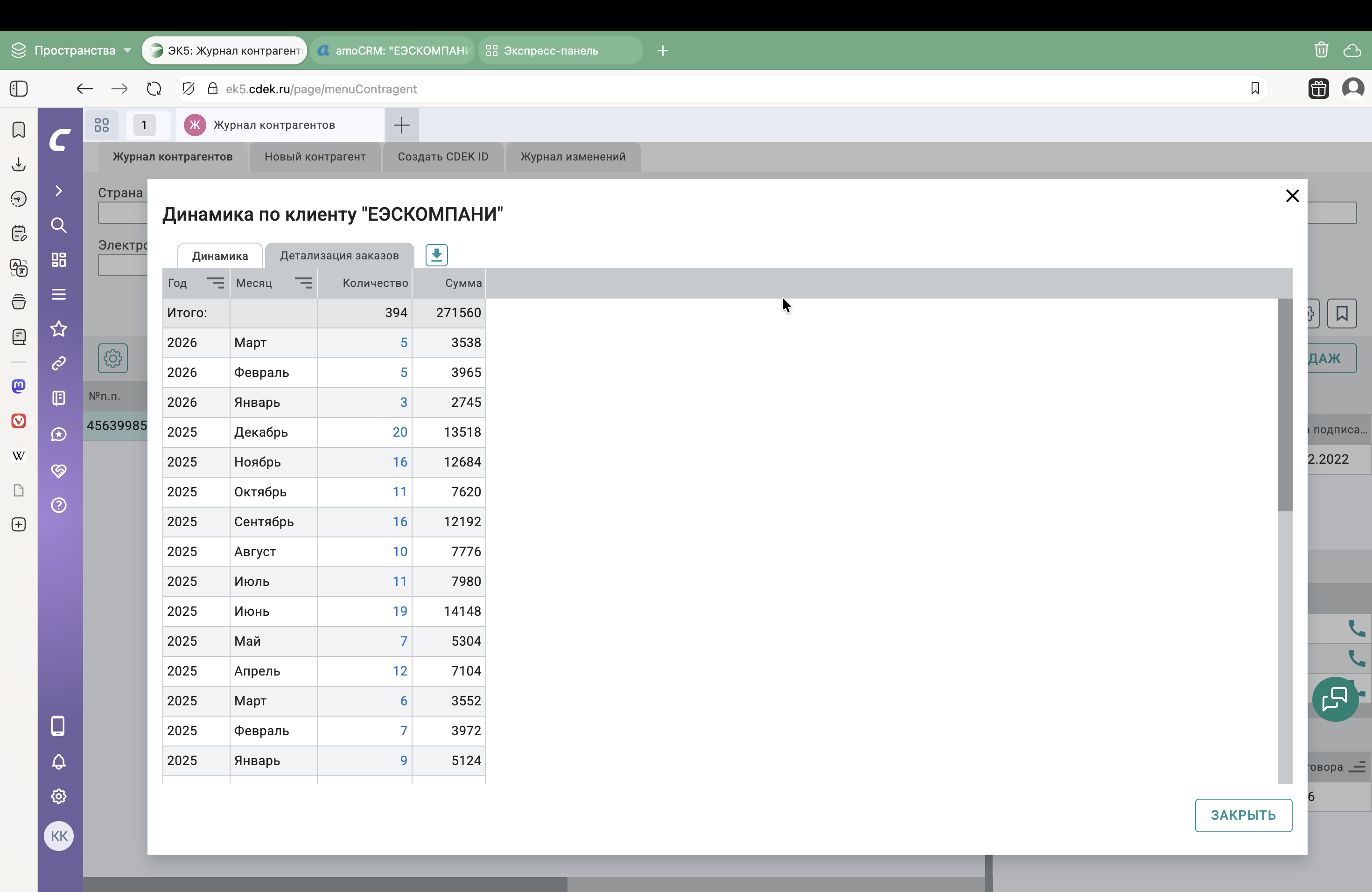
Task: Close the Динамика dialog with X
Action: (x=1293, y=196)
